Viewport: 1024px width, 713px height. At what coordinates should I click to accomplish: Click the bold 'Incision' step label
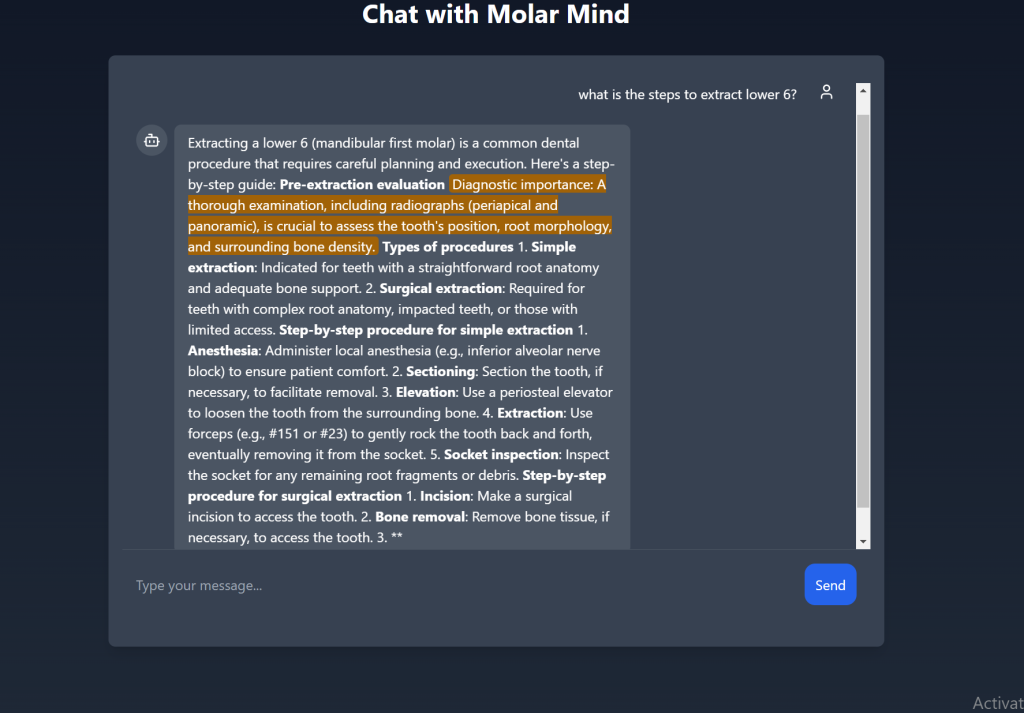(444, 496)
